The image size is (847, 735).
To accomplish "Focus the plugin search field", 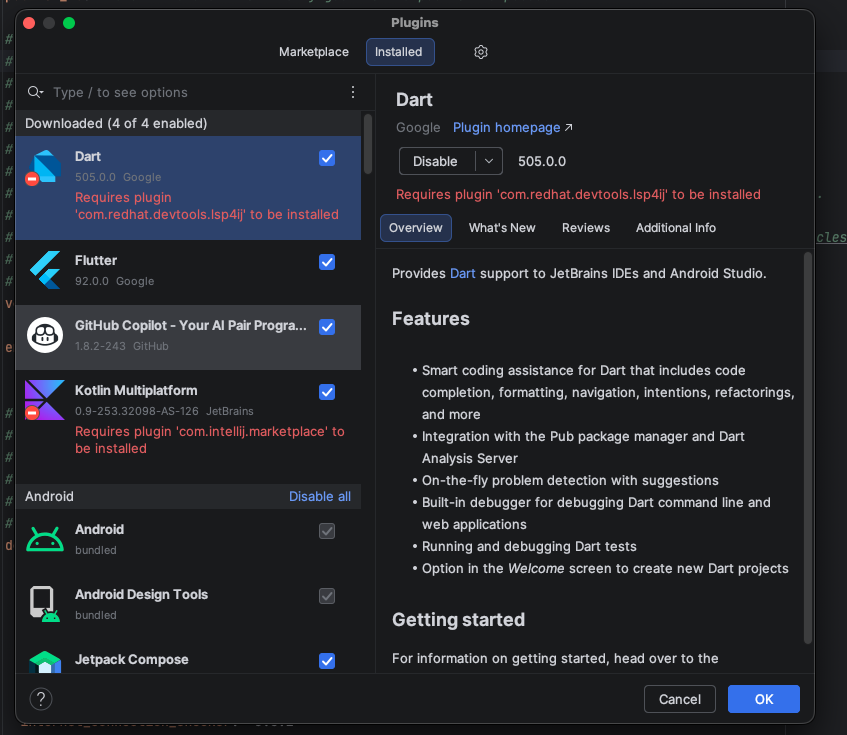I will coord(197,92).
